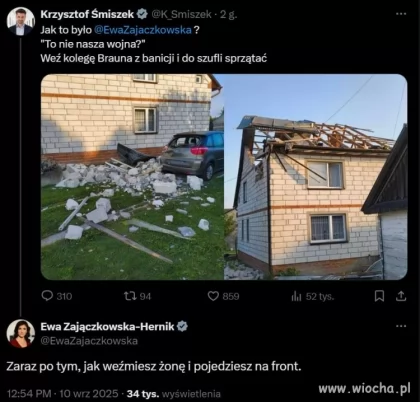Screen dimensions: 420x402
Task: Click the 12:54 PM · 10 wrz 2025 timestamp
Action: 63,394
